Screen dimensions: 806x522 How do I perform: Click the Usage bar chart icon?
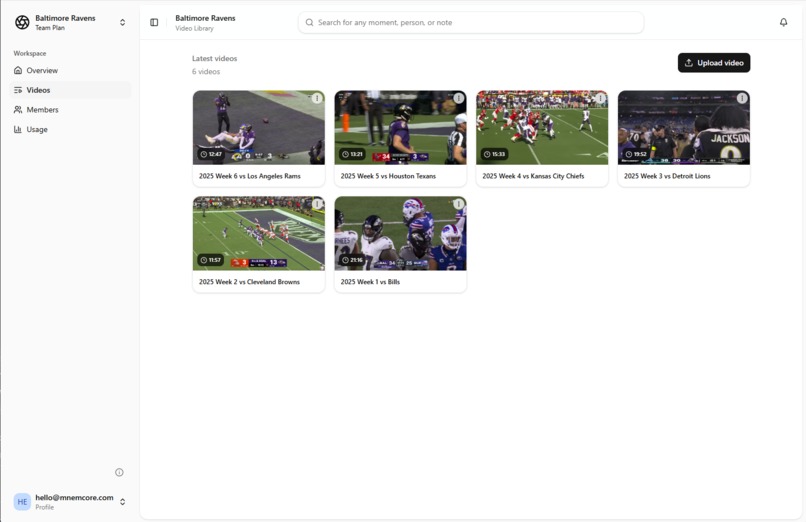(x=18, y=129)
